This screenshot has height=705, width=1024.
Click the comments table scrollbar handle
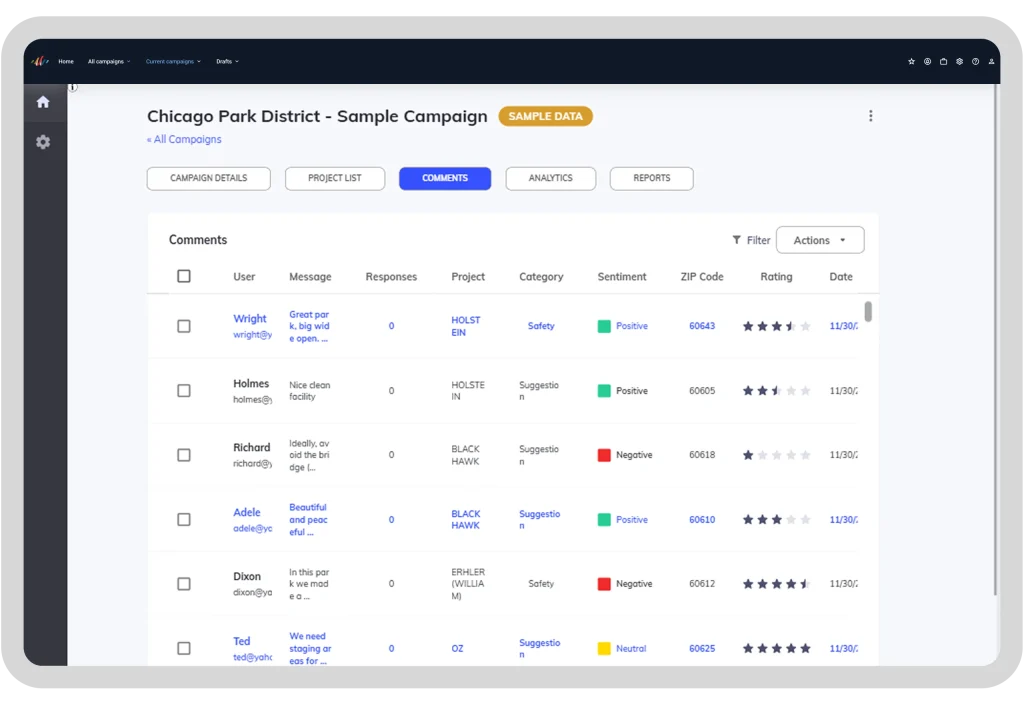868,311
